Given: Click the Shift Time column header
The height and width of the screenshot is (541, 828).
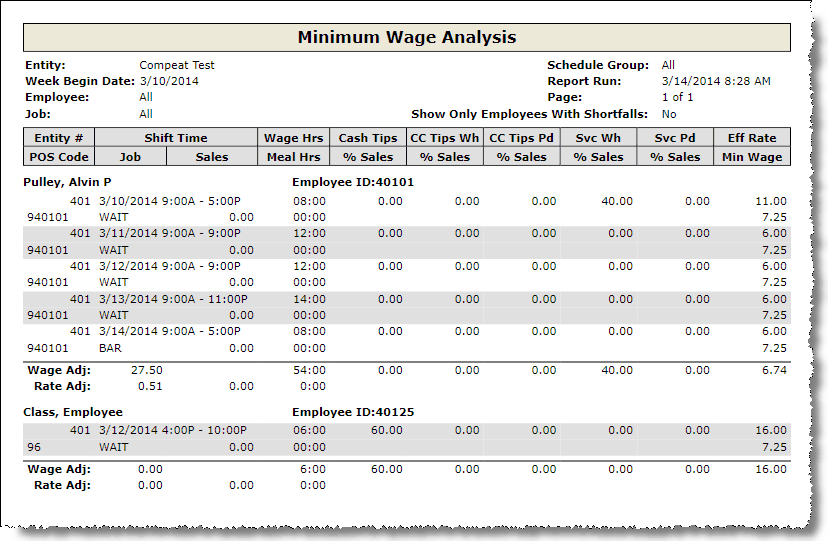Looking at the screenshot, I should pyautogui.click(x=175, y=138).
